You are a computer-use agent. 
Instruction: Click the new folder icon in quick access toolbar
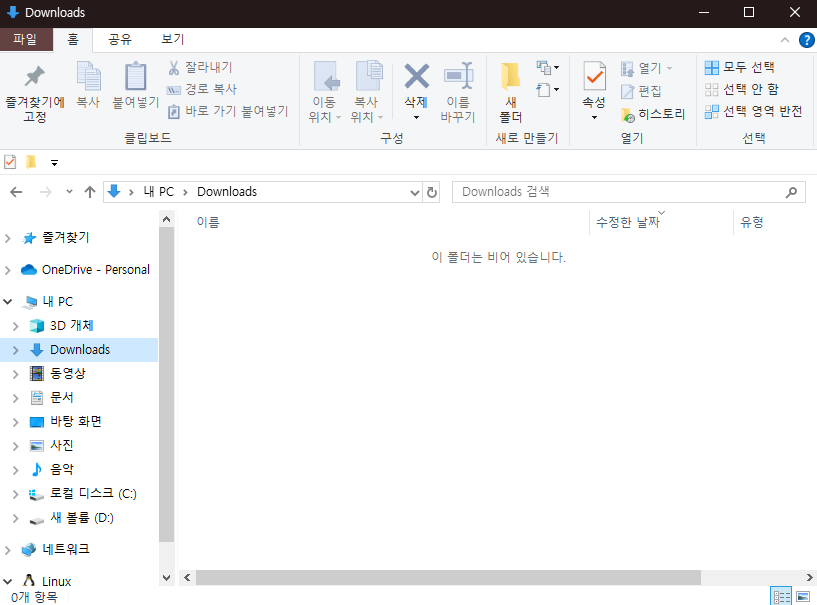(x=31, y=162)
